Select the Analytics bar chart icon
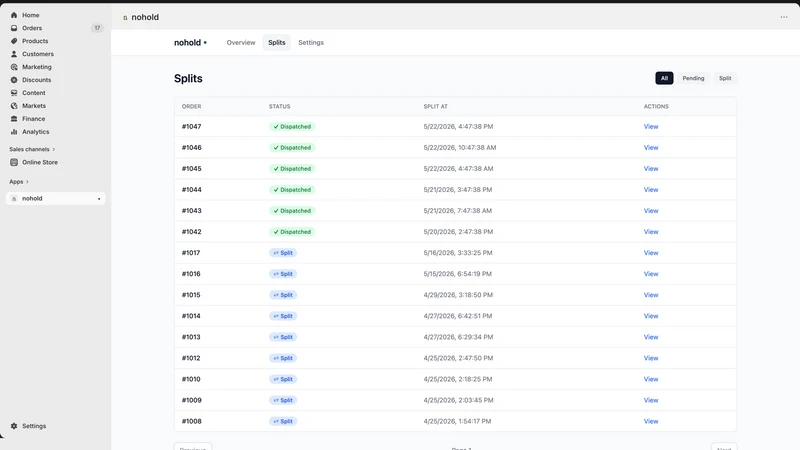Viewport: 800px width, 450px height. coord(14,132)
